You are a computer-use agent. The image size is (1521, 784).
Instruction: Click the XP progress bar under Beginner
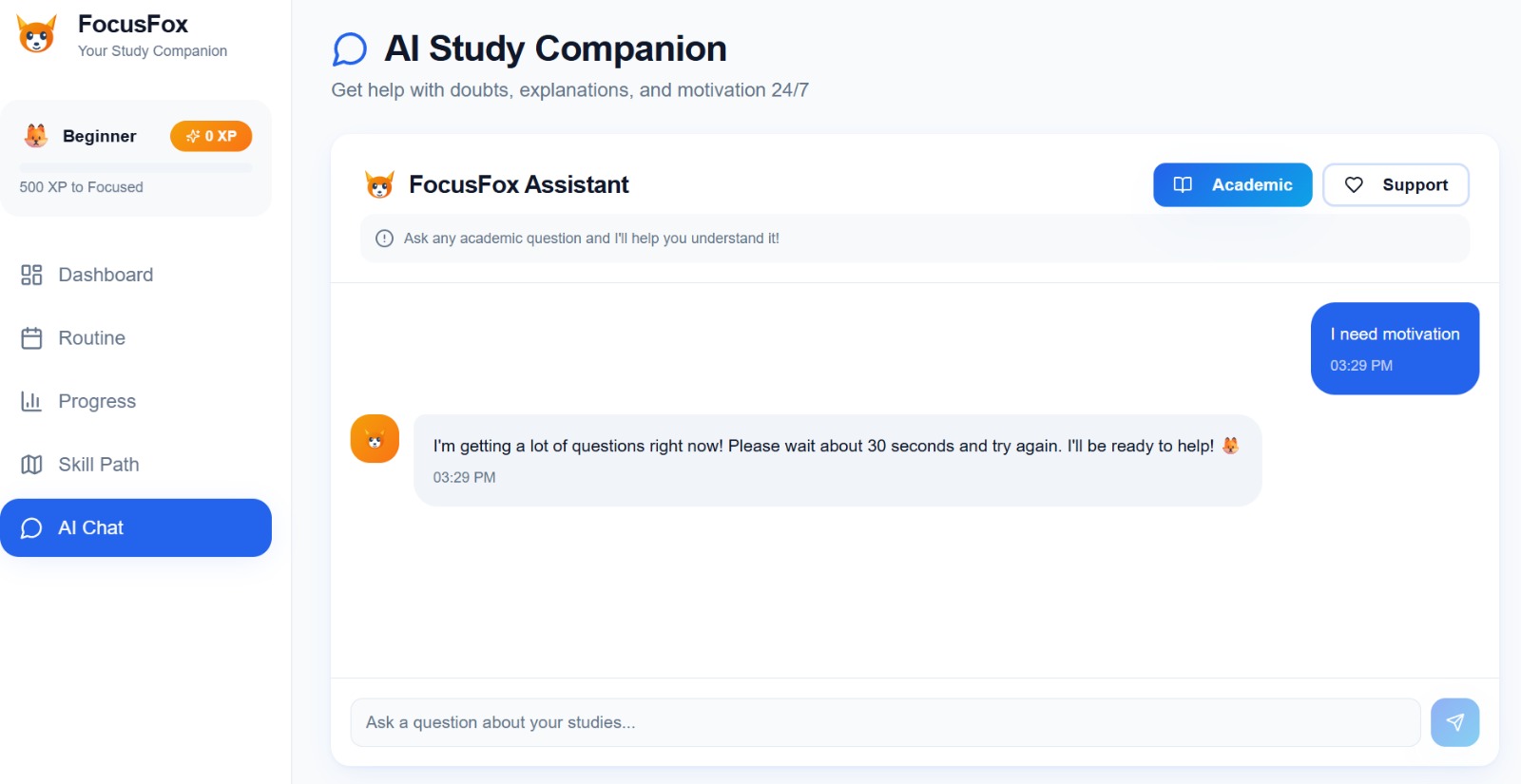[x=136, y=168]
